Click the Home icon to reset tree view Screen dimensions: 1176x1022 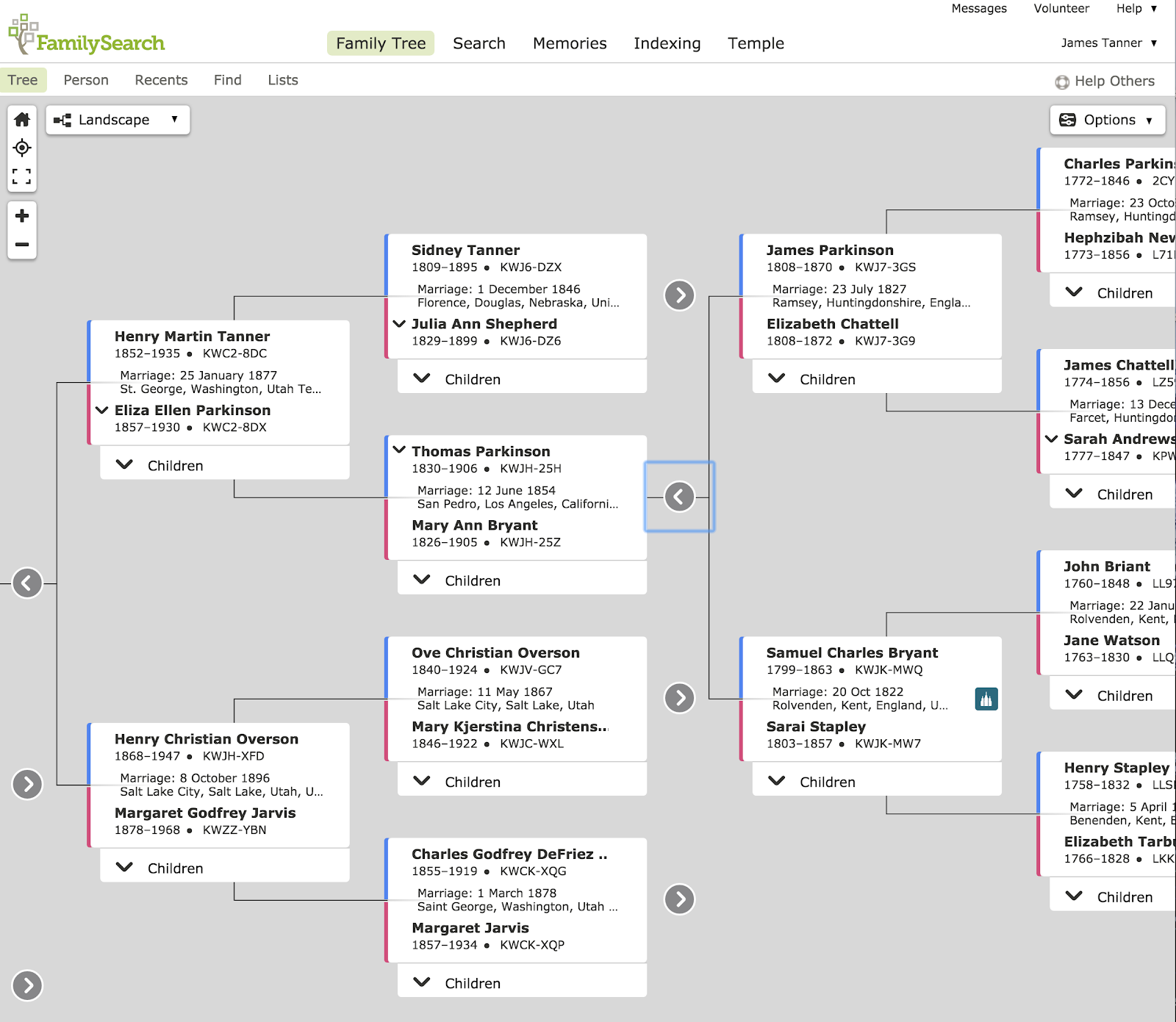22,119
